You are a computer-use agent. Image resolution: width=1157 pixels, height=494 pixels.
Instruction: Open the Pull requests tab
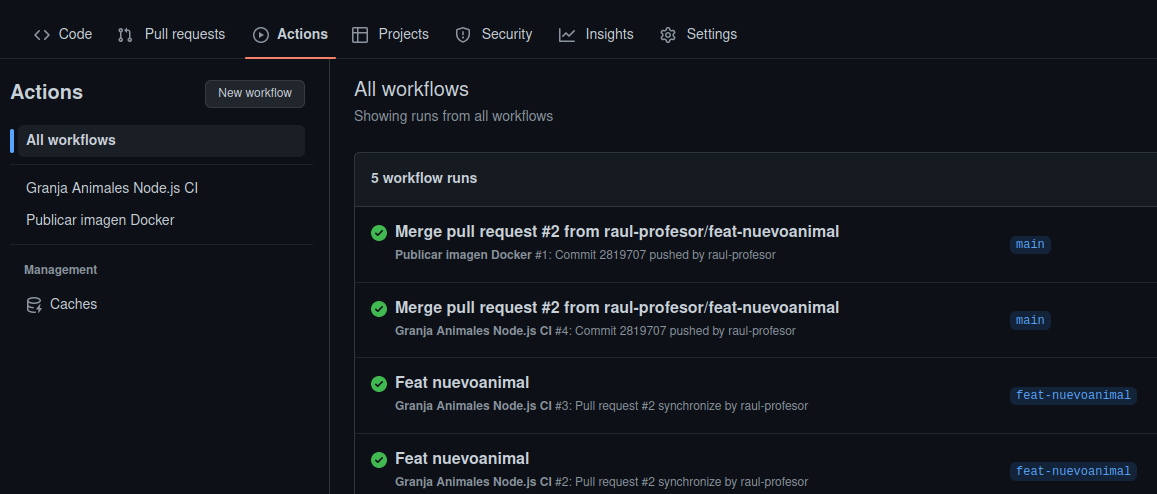(x=184, y=34)
